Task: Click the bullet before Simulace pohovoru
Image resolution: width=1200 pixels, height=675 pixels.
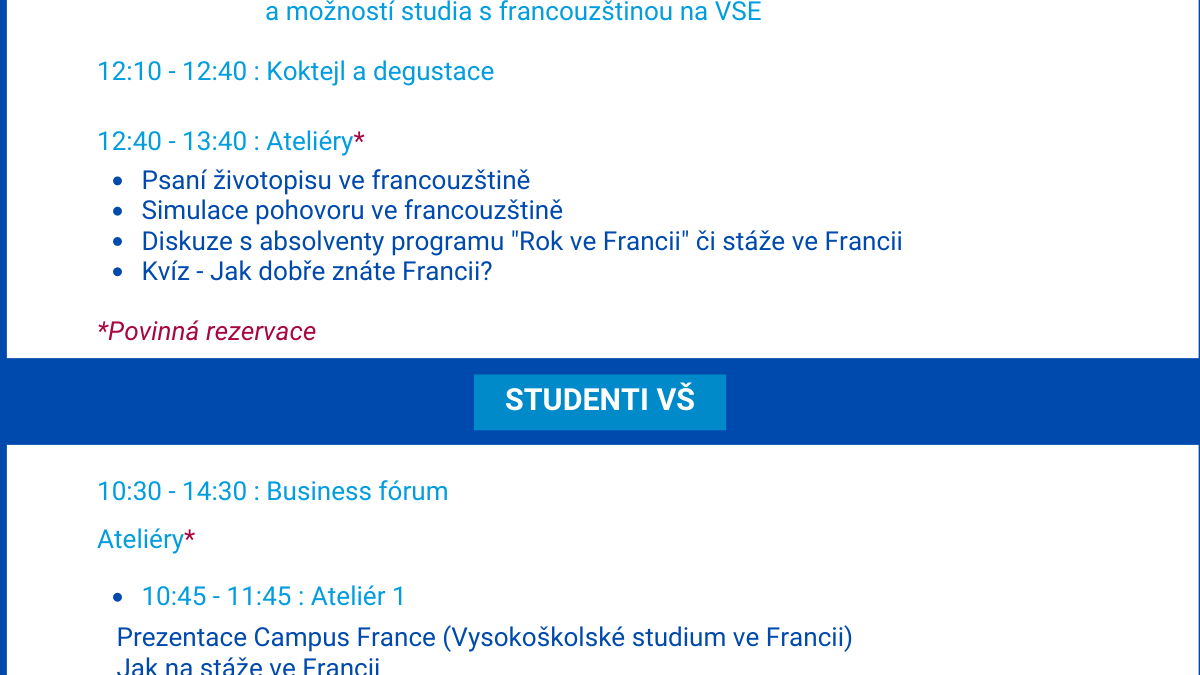Action: 118,212
